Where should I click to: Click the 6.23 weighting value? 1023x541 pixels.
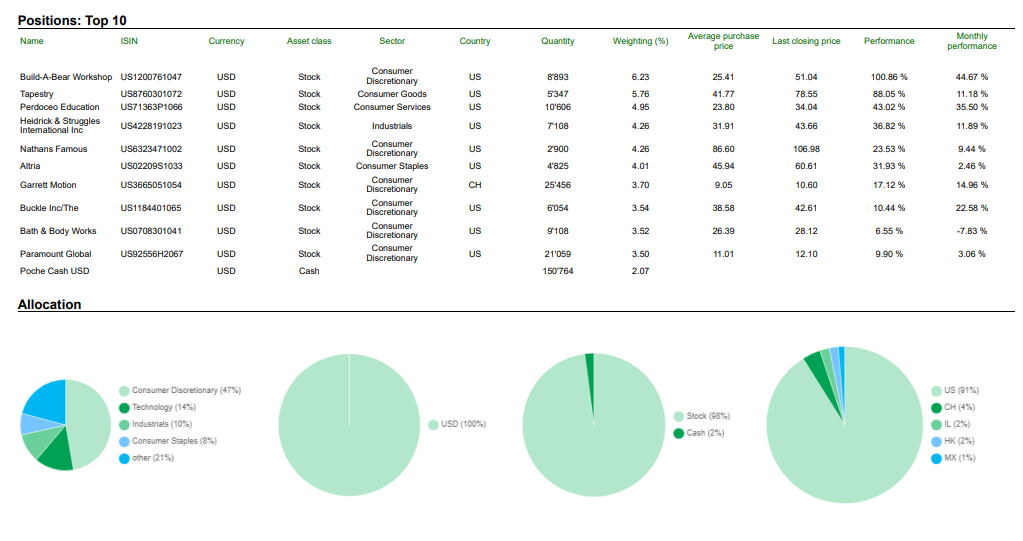click(x=641, y=77)
